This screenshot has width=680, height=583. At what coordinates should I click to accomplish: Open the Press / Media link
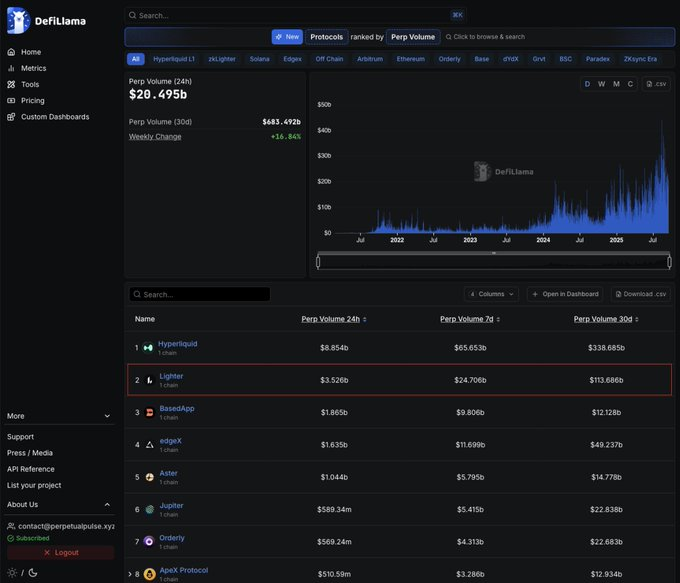tap(30, 453)
